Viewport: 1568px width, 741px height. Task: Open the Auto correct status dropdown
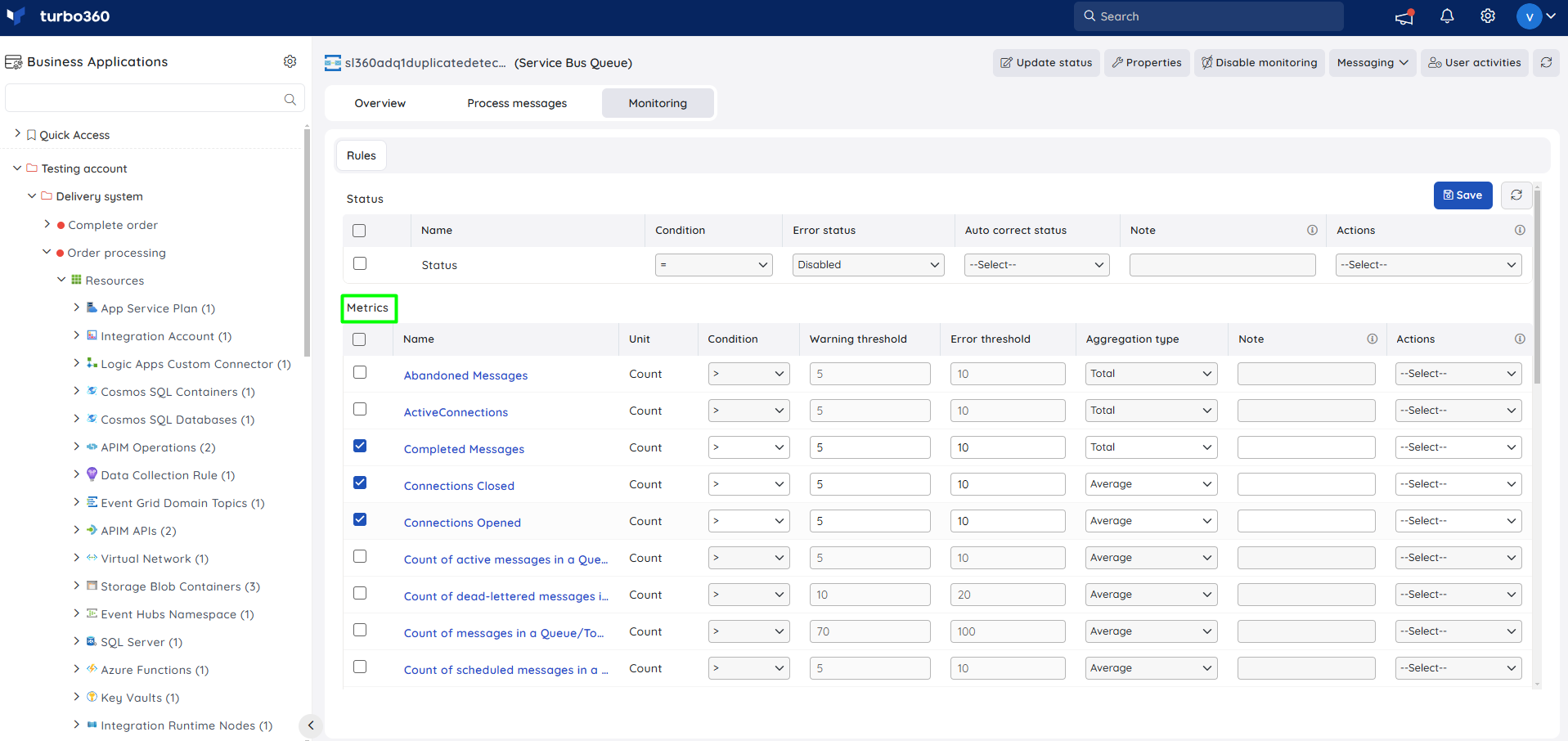coord(1036,265)
